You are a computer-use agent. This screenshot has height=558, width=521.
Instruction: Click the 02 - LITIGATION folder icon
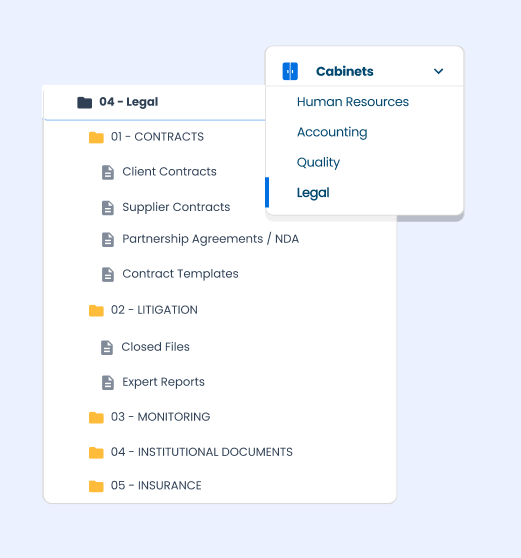96,310
